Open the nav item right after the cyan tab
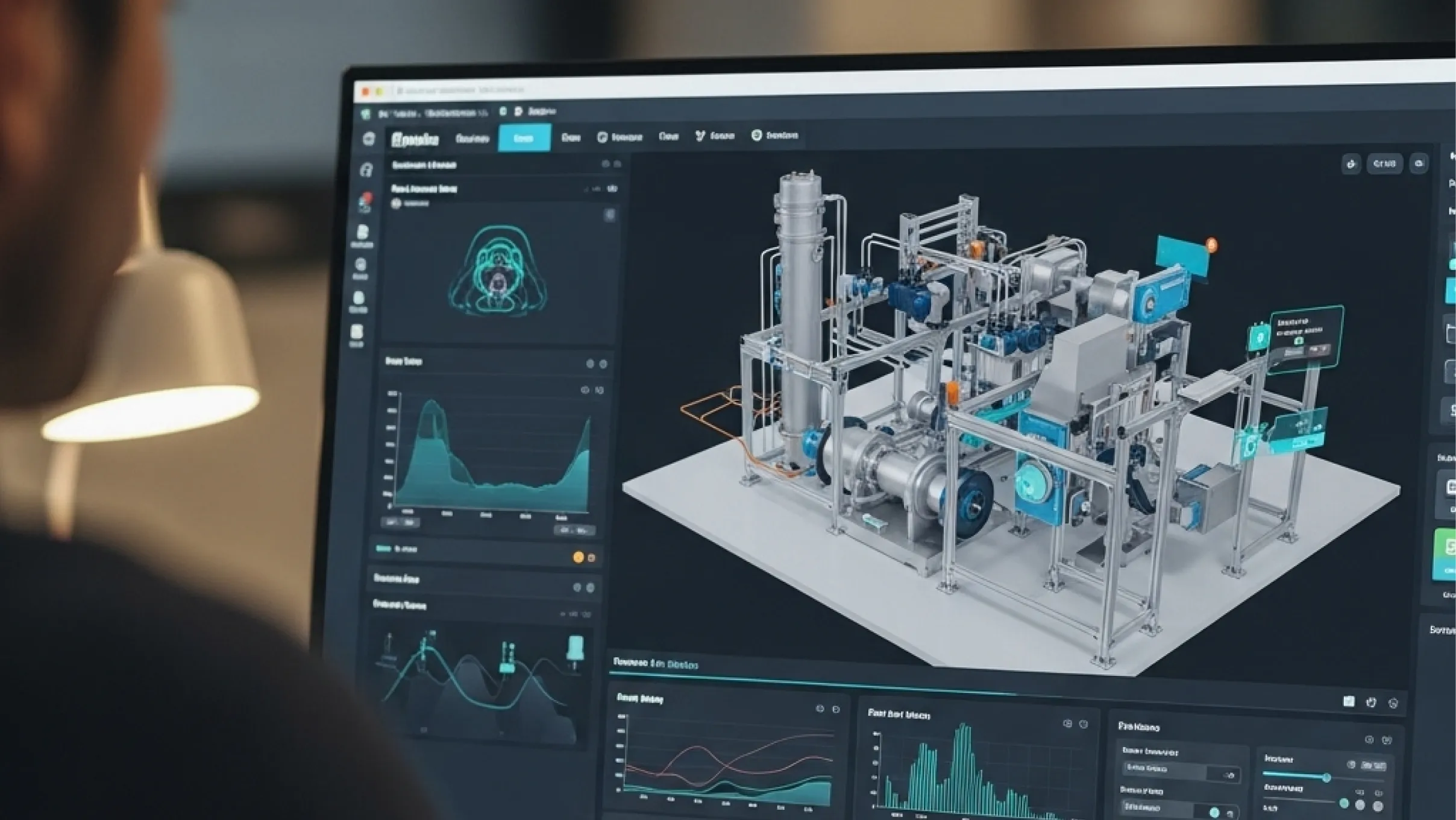 click(571, 137)
